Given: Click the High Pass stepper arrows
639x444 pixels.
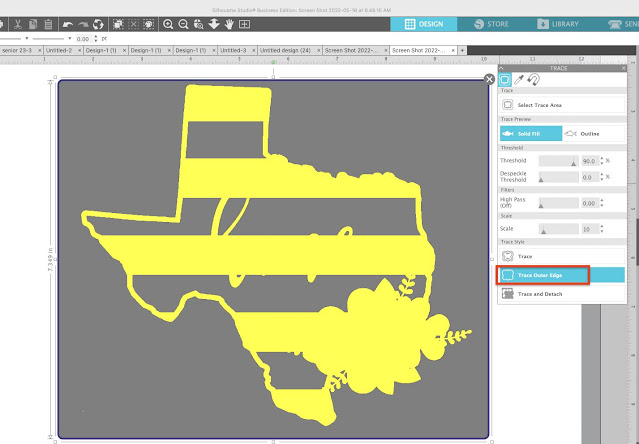Looking at the screenshot, I should tap(602, 203).
